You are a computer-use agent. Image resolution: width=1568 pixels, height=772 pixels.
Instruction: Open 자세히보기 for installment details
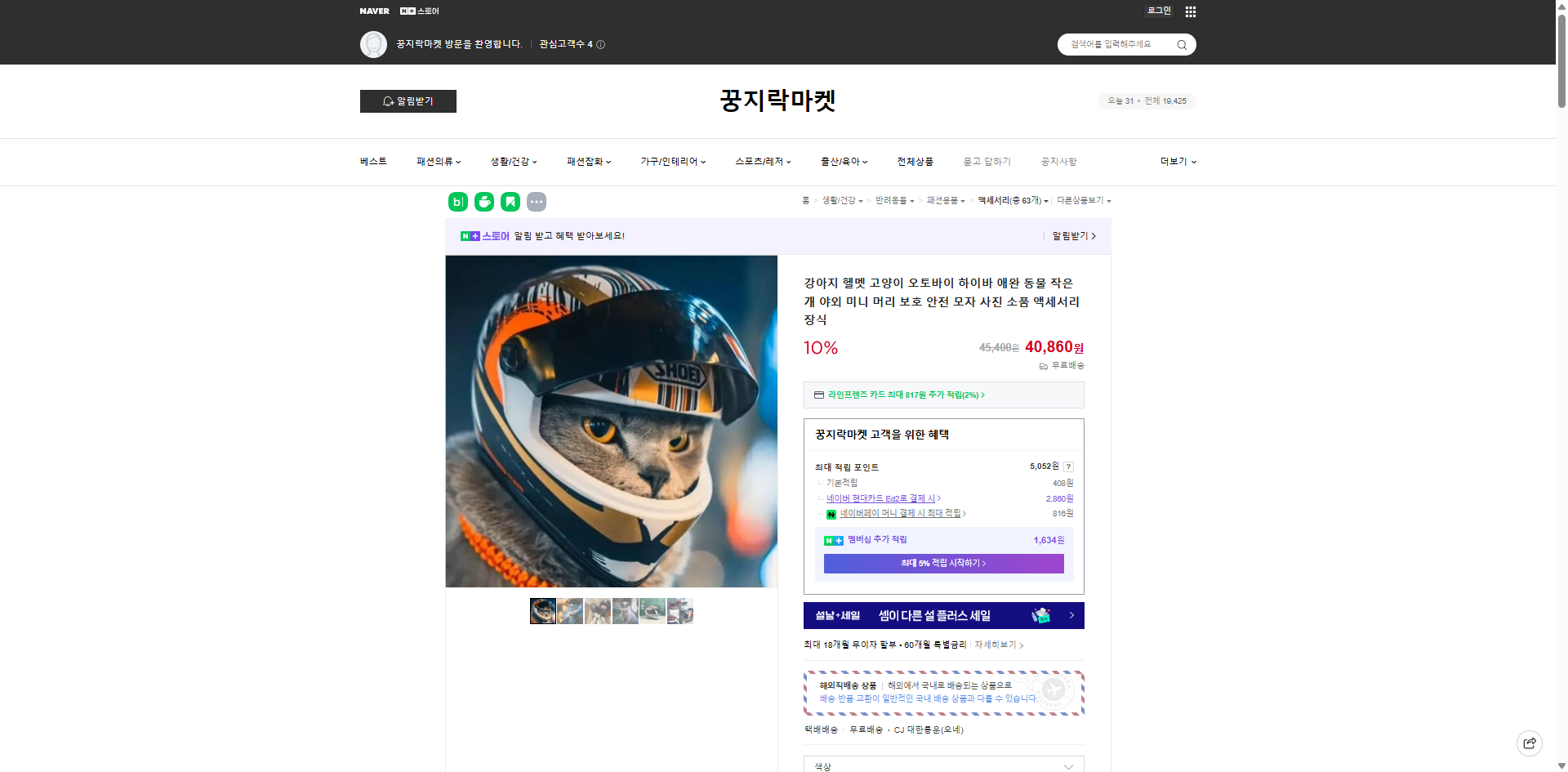pos(997,645)
